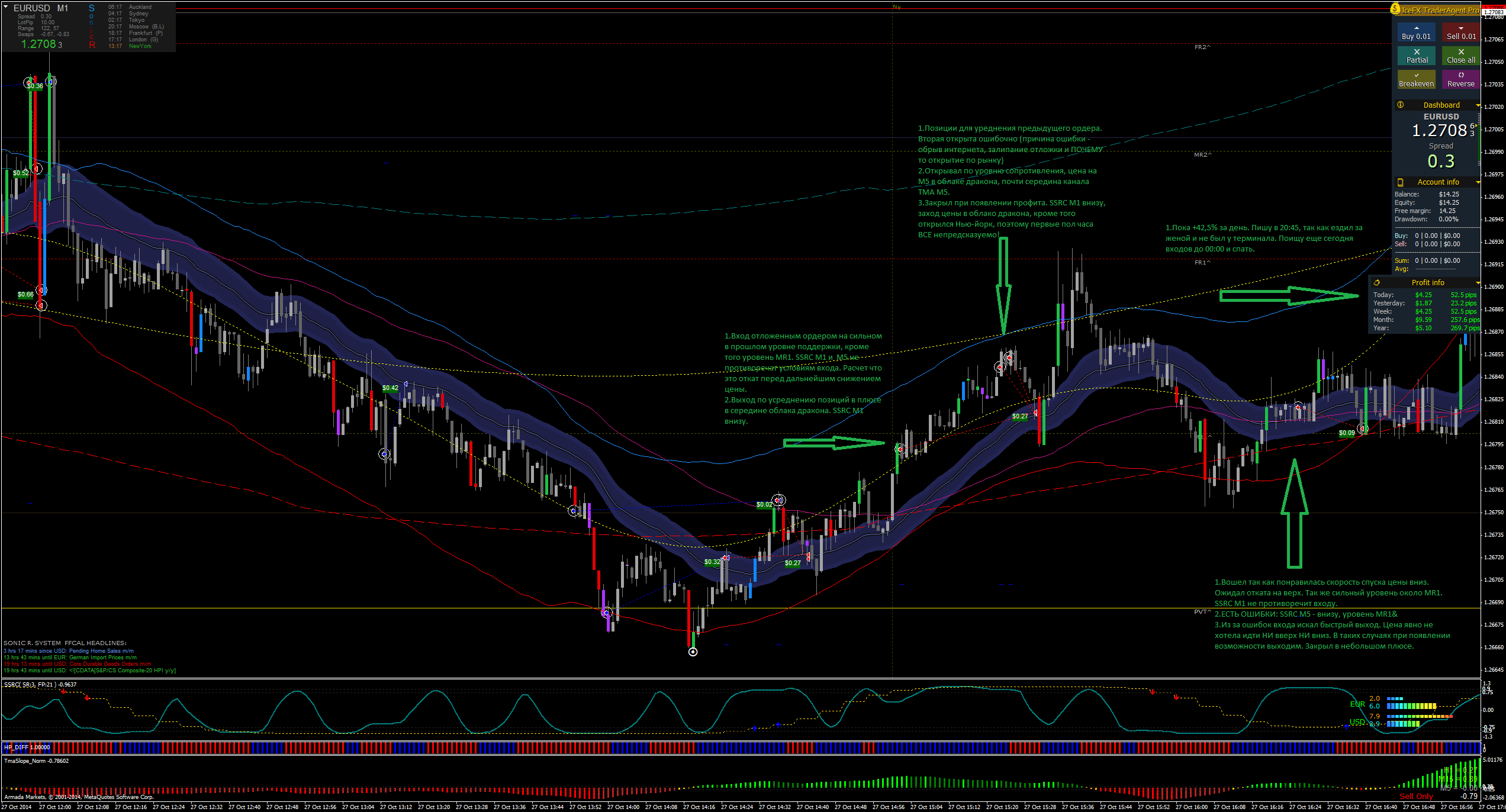Click the NewYork session time row

coord(130,46)
